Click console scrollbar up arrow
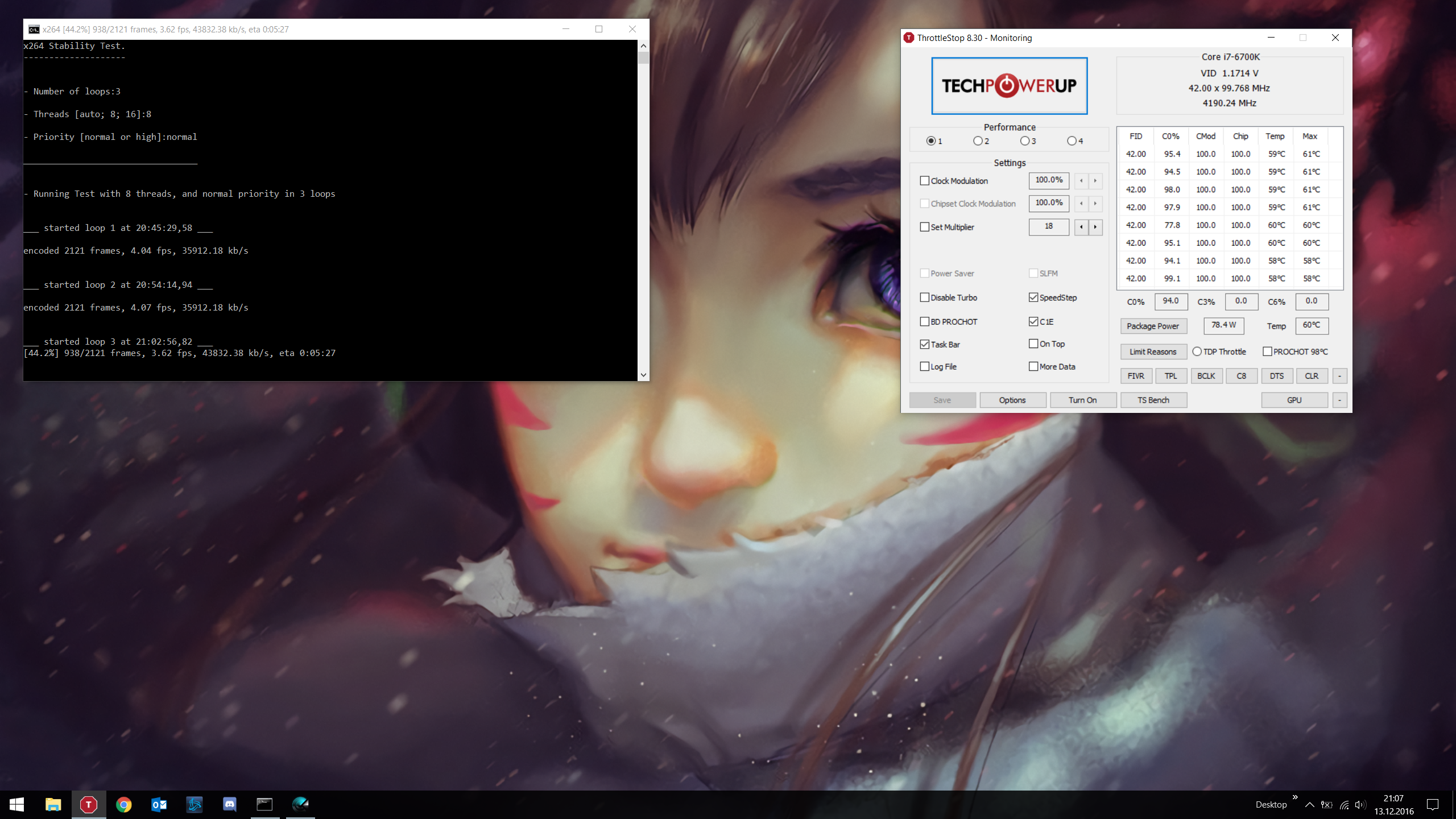Screen dimensions: 1456x819 tap(643, 45)
